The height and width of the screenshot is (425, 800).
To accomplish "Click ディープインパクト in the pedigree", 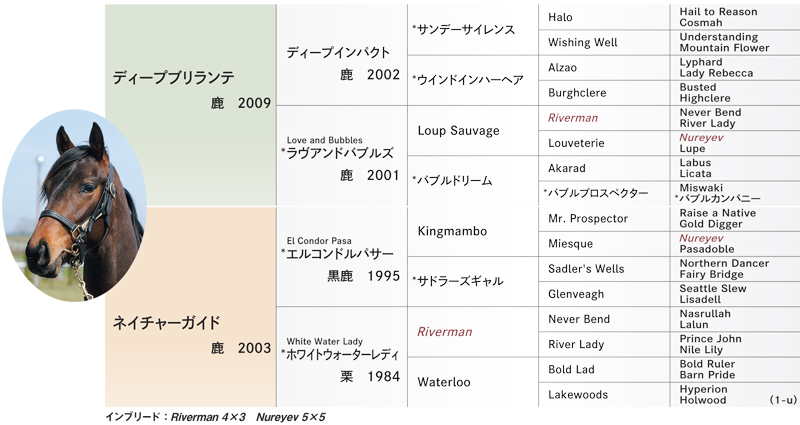I will pyautogui.click(x=342, y=55).
